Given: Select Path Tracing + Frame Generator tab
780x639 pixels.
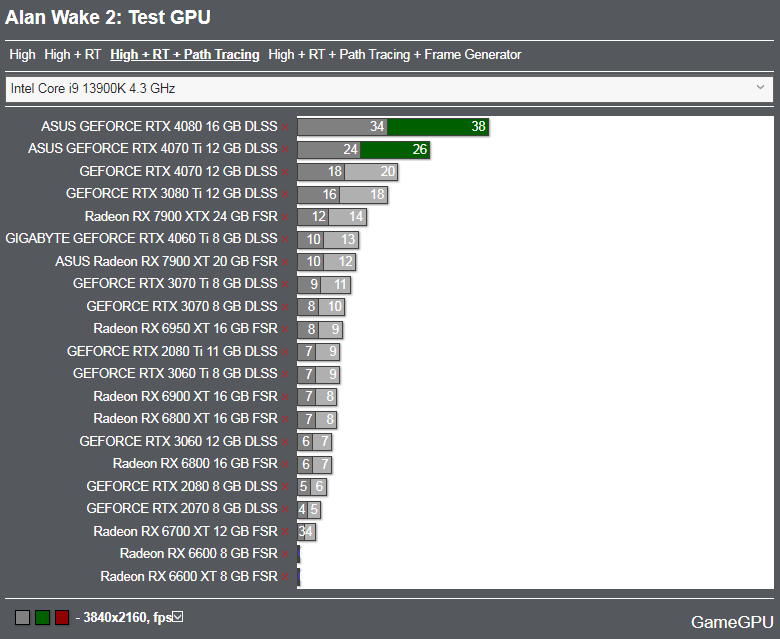Looking at the screenshot, I should click(394, 55).
